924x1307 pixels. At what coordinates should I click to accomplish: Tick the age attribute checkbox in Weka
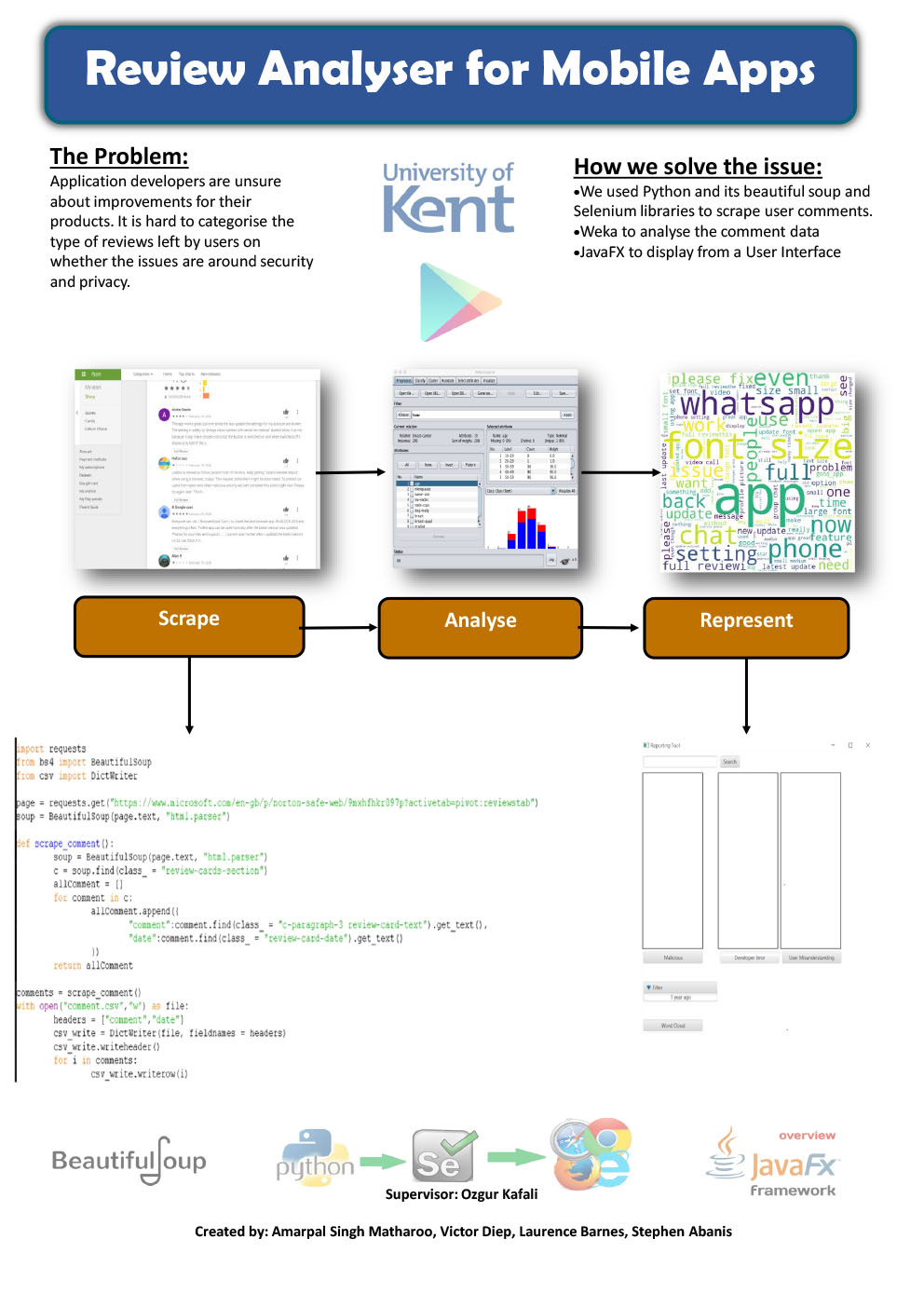click(410, 483)
